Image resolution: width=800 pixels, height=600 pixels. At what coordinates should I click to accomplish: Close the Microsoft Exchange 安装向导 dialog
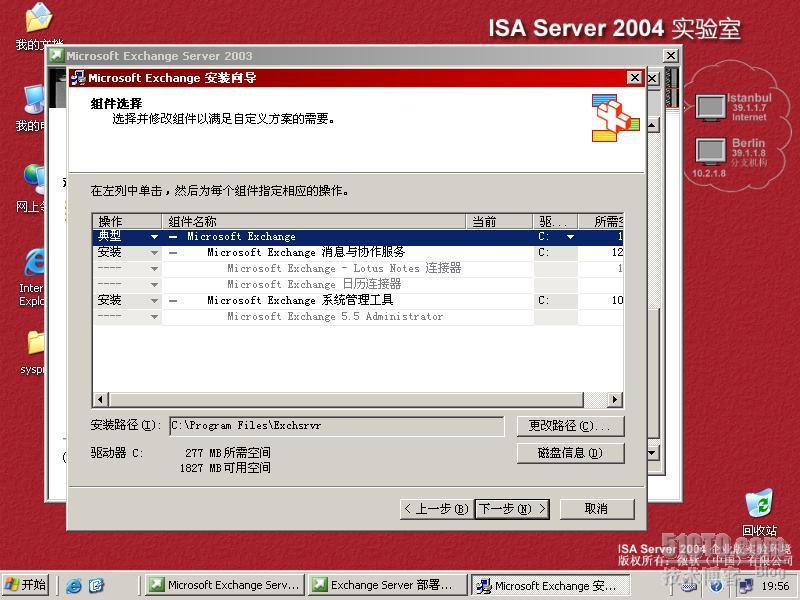click(634, 78)
